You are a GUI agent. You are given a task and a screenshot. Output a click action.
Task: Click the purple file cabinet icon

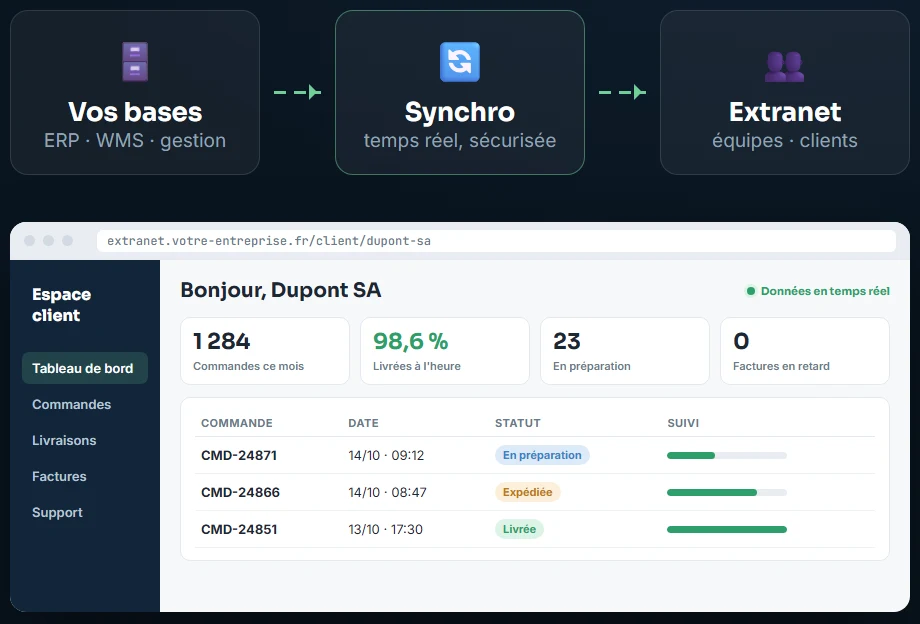coord(135,62)
